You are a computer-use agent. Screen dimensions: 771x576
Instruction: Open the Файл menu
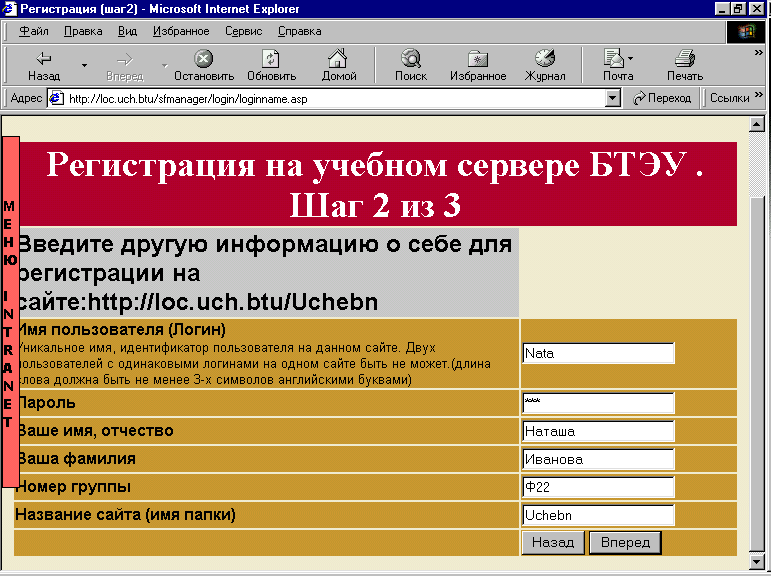pyautogui.click(x=33, y=31)
